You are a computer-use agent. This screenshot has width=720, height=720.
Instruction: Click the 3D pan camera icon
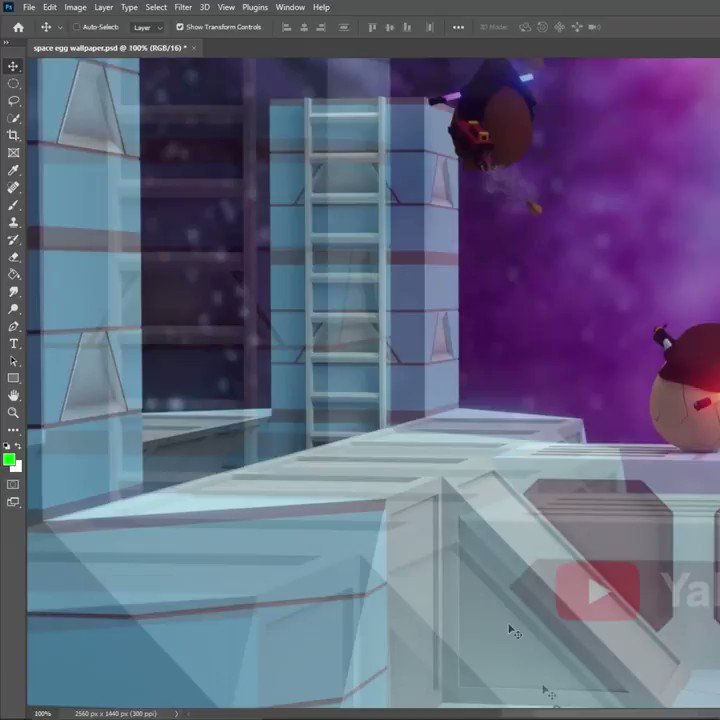coord(559,28)
